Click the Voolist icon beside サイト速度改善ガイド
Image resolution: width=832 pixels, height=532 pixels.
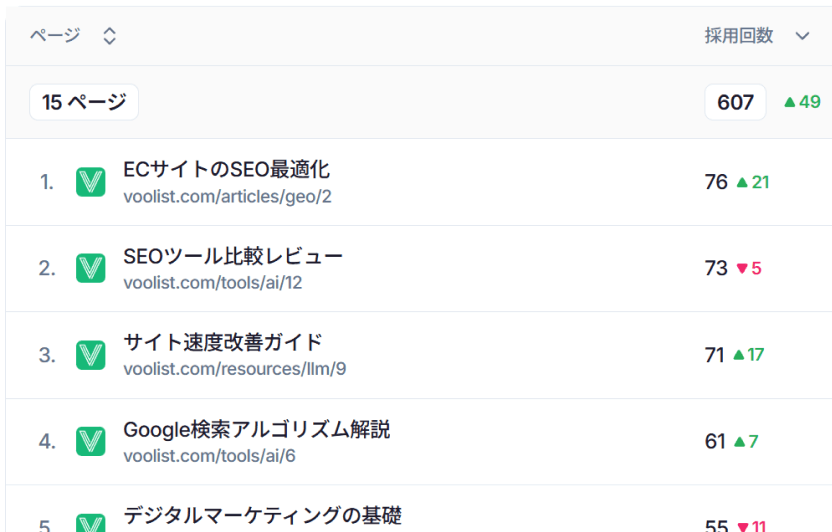click(x=90, y=355)
